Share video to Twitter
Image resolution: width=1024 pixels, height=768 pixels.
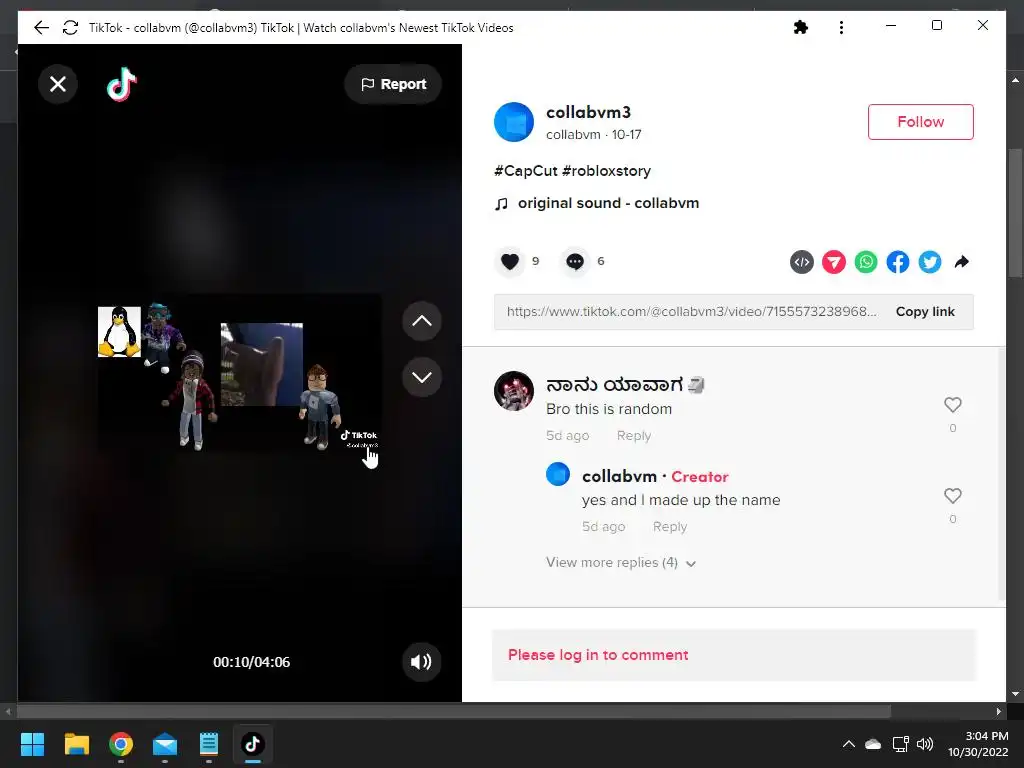tap(930, 262)
